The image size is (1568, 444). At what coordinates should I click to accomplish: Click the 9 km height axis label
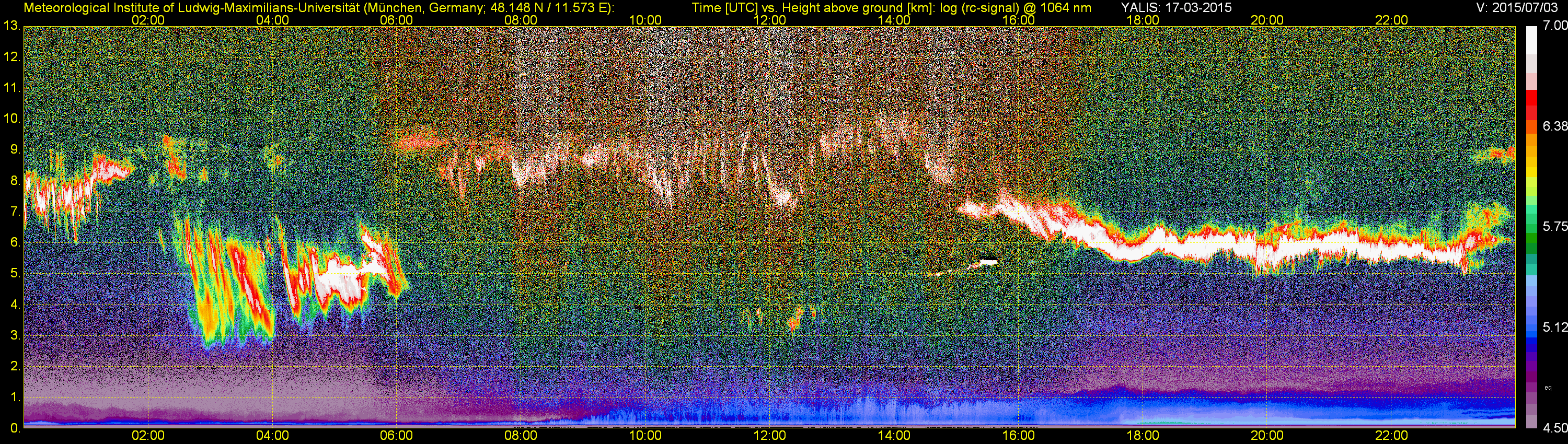point(15,149)
